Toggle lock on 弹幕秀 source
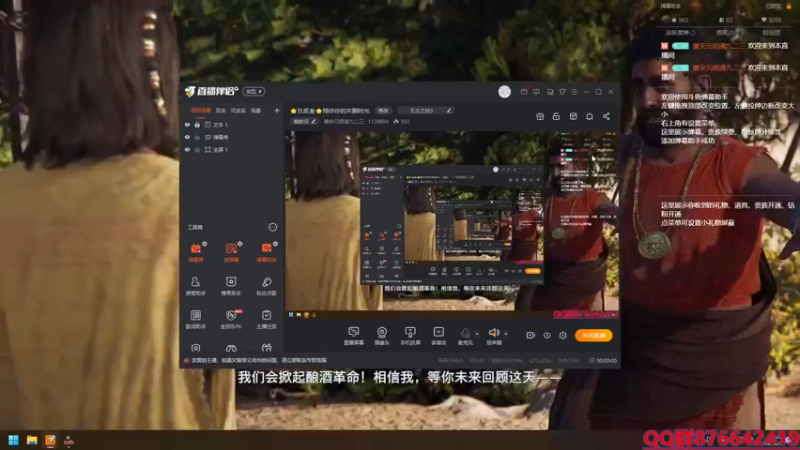The width and height of the screenshot is (800, 450). (197, 137)
